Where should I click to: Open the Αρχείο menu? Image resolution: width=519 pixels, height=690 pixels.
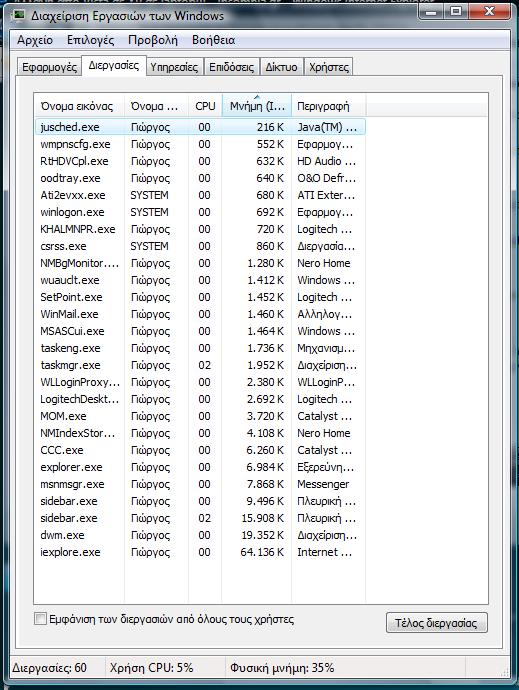[x=35, y=40]
